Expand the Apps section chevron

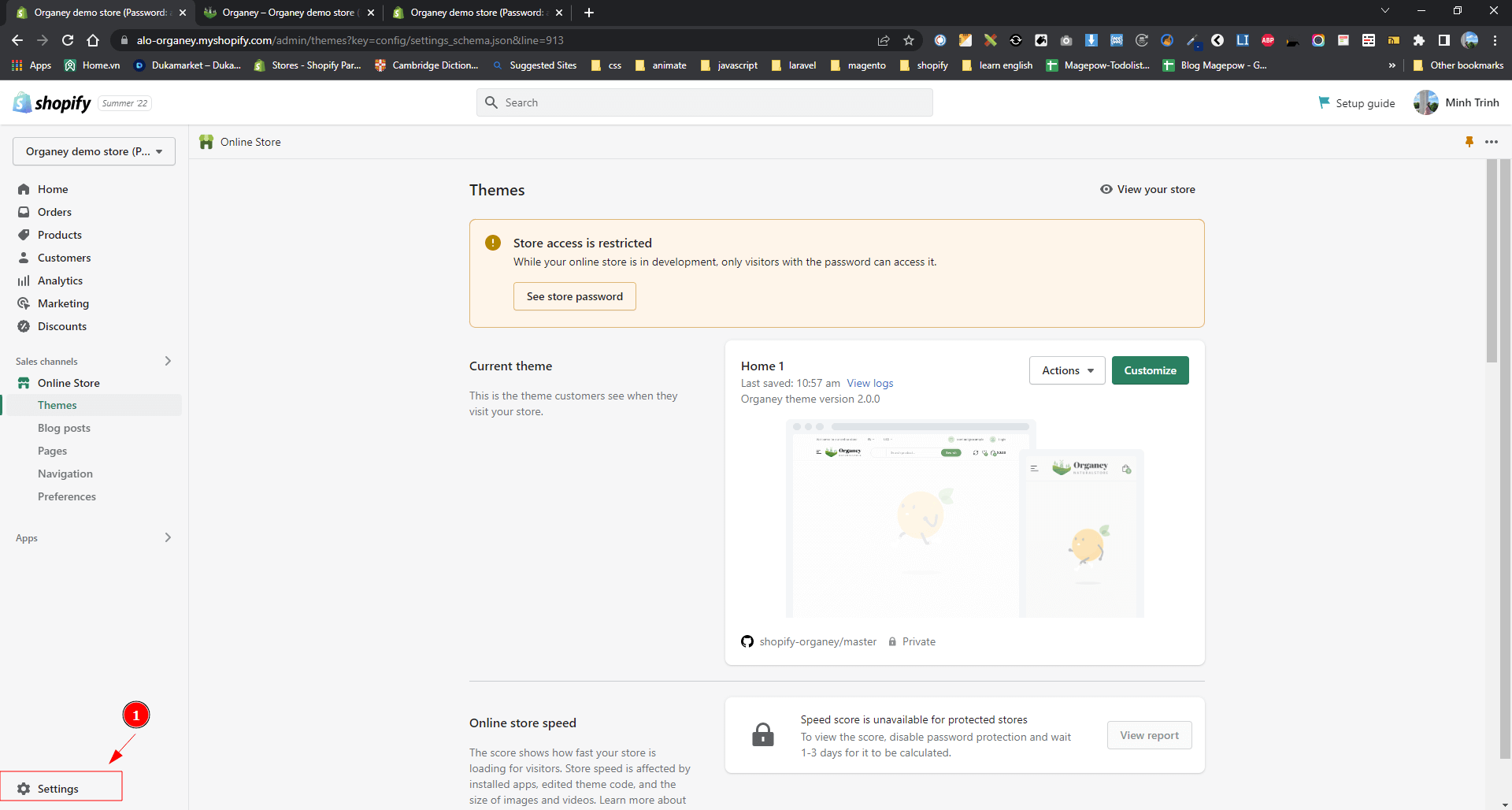[x=168, y=537]
